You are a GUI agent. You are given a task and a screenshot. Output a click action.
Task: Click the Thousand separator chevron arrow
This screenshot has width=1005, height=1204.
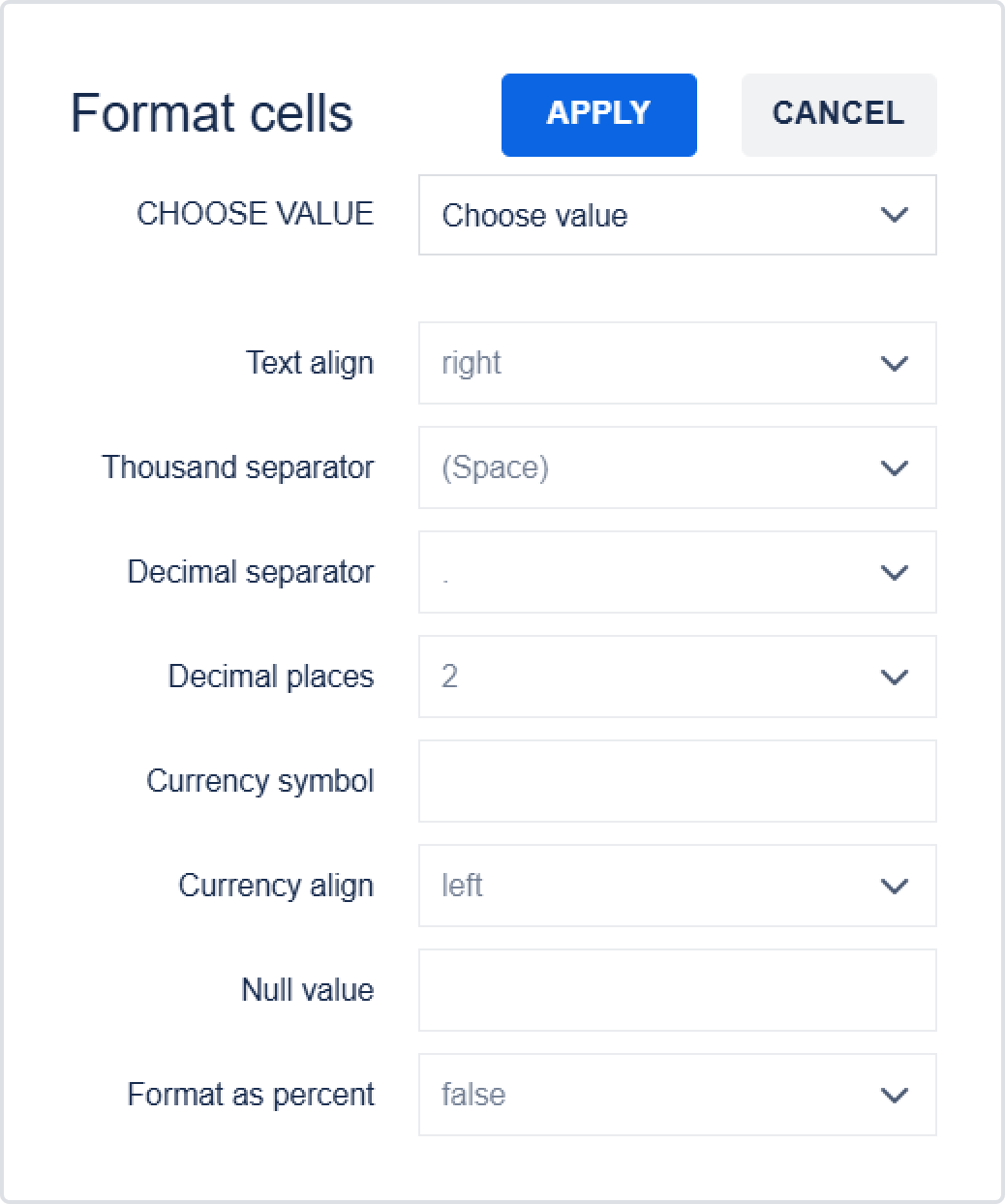(895, 468)
